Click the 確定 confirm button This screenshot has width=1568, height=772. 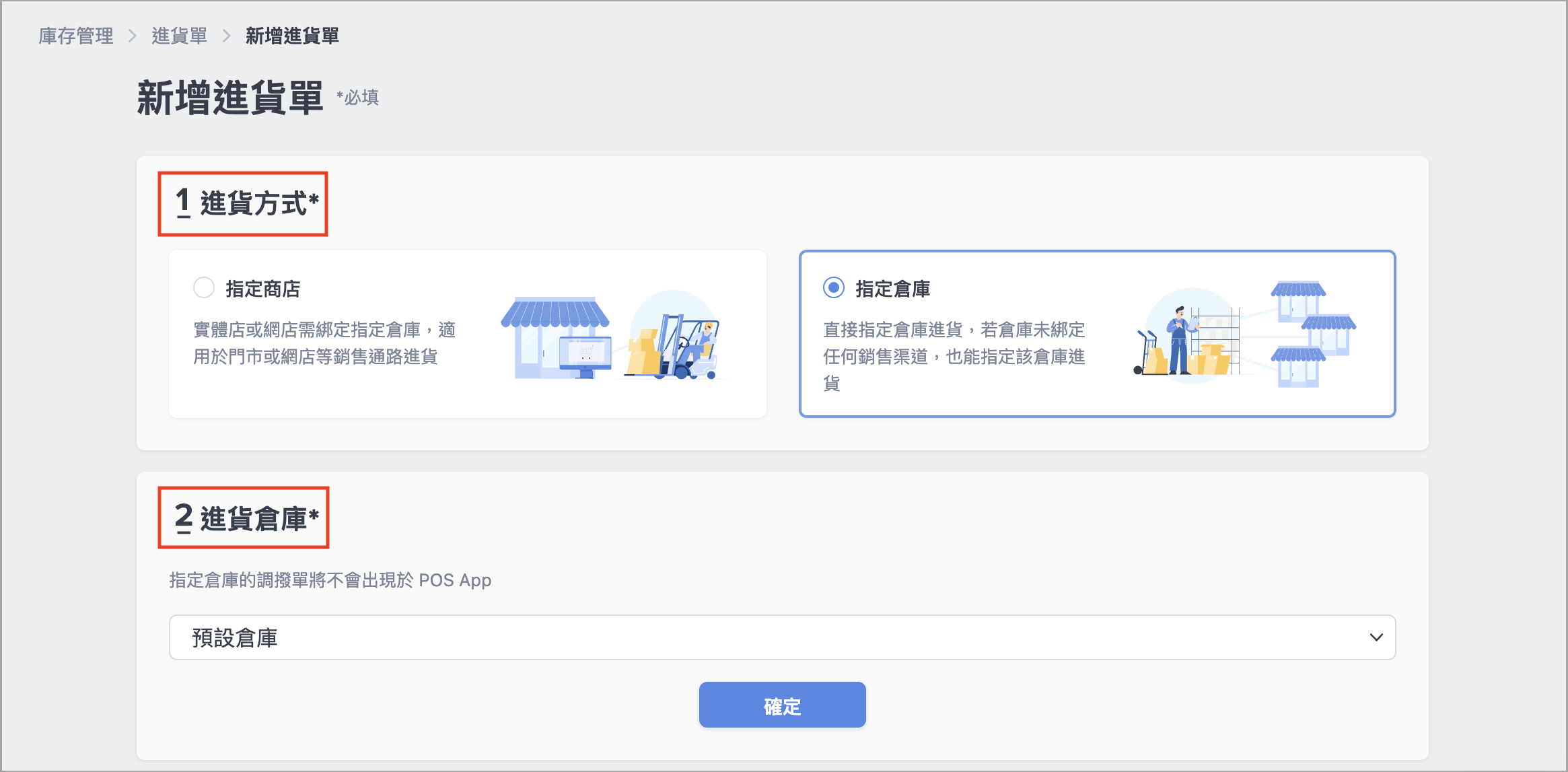pos(782,705)
